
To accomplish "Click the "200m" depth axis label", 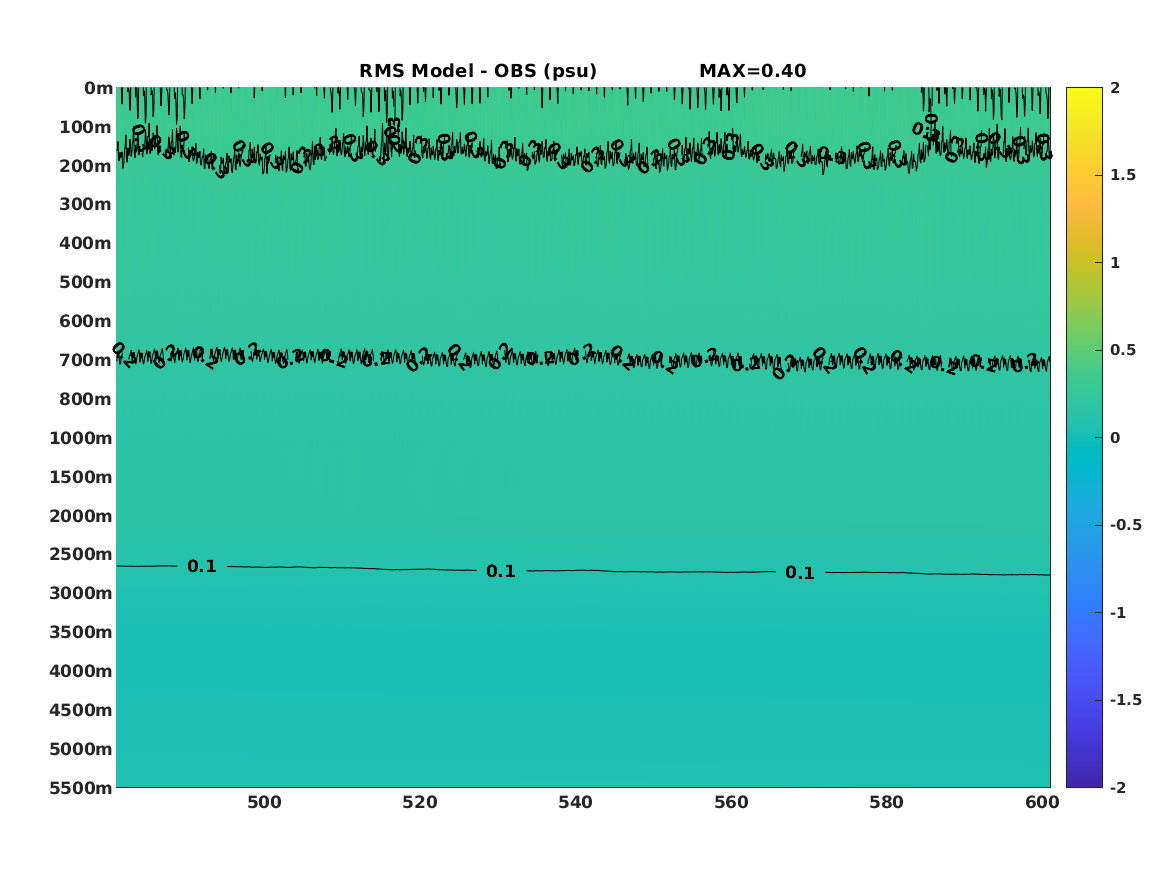I will click(x=86, y=166).
